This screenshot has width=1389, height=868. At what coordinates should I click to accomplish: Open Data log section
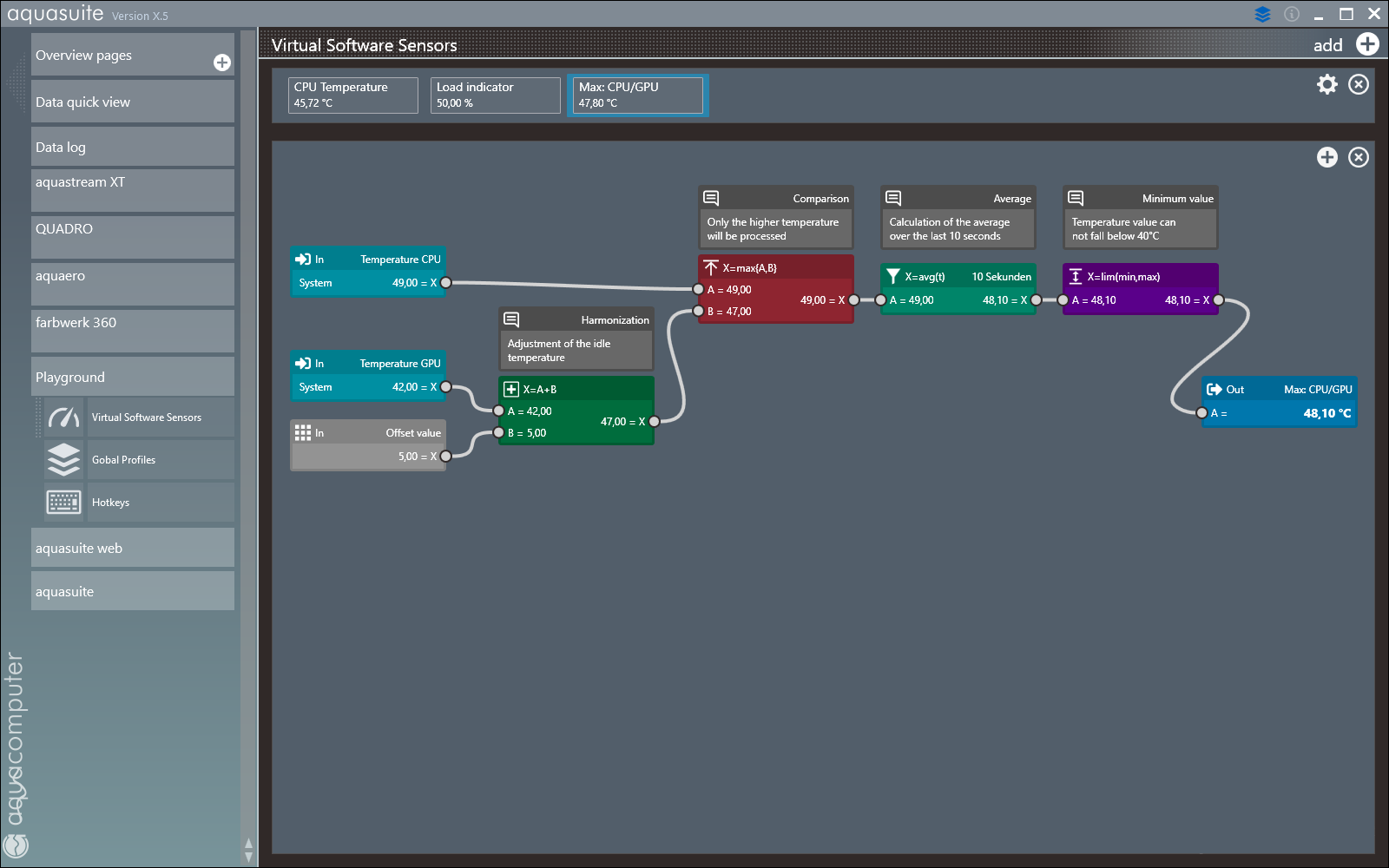click(x=133, y=147)
